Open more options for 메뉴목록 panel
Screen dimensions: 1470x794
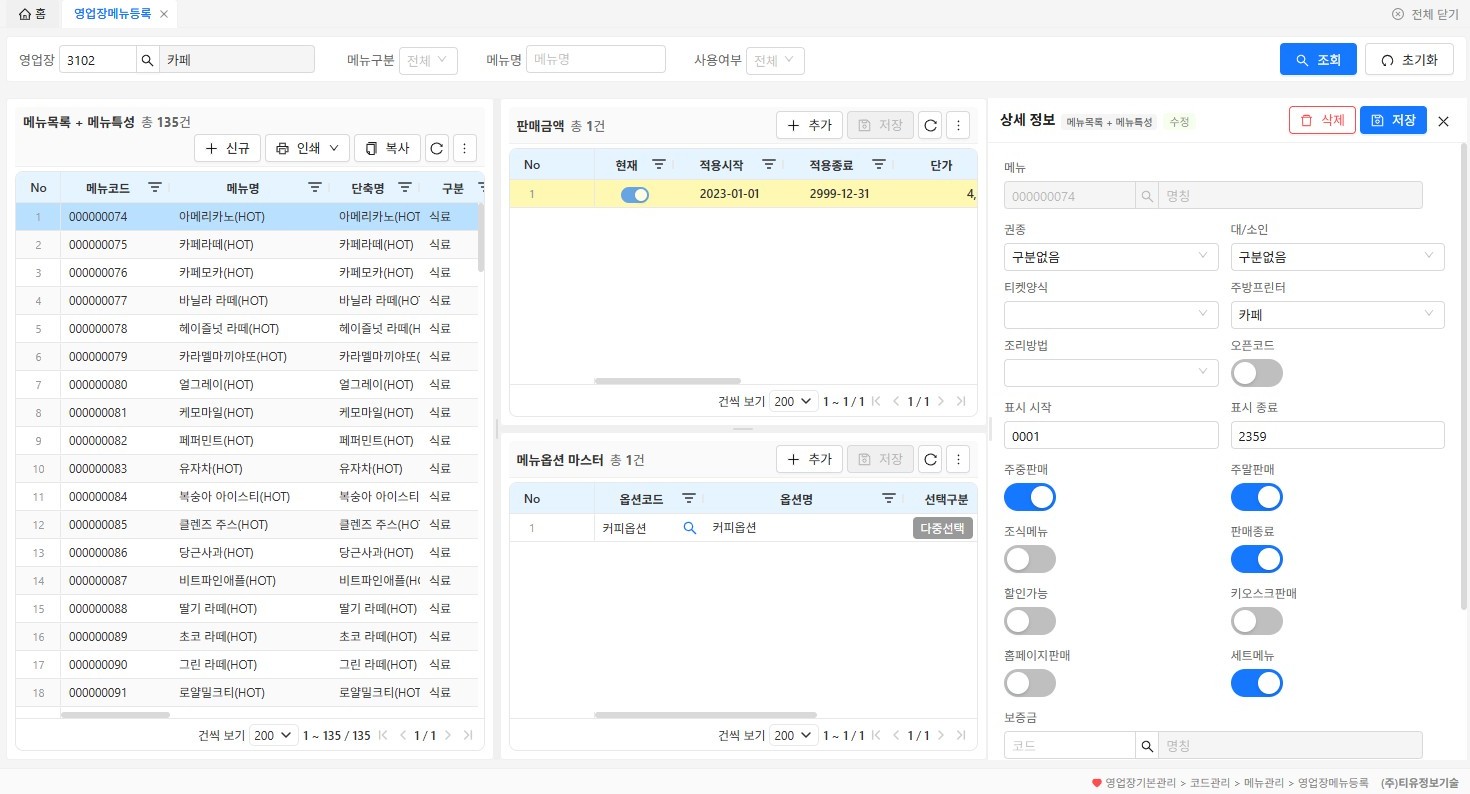point(464,148)
